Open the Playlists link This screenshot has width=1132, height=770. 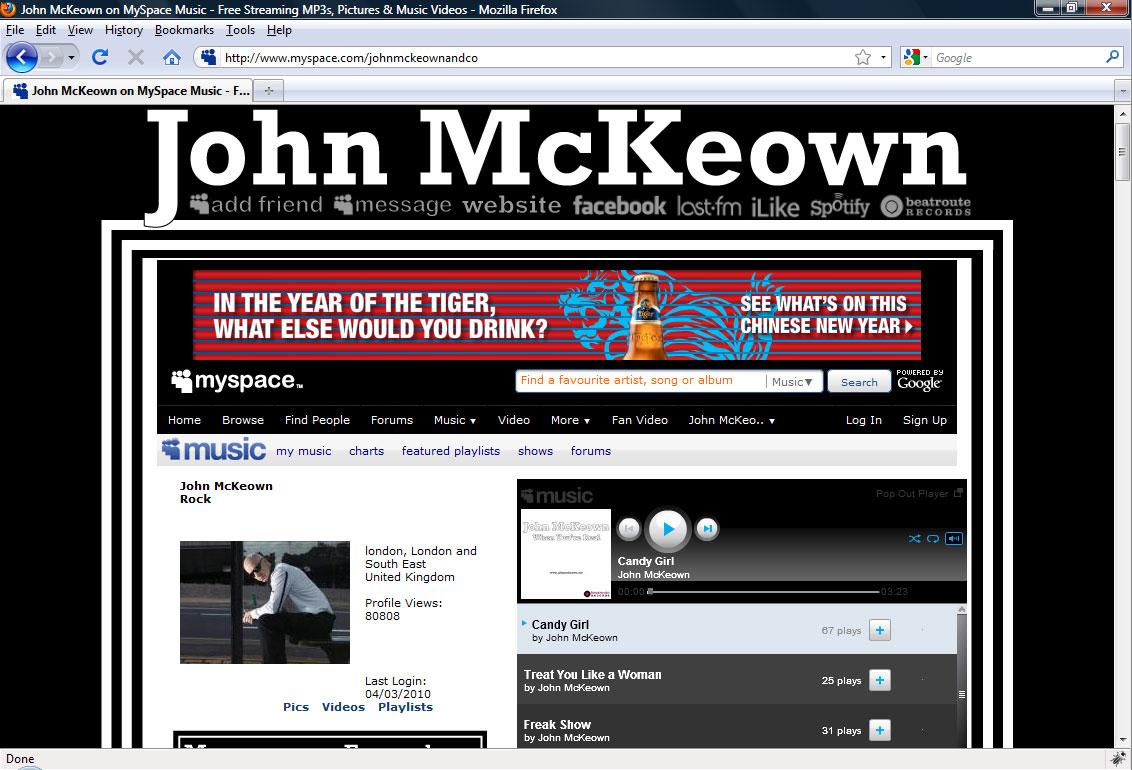pyautogui.click(x=405, y=706)
